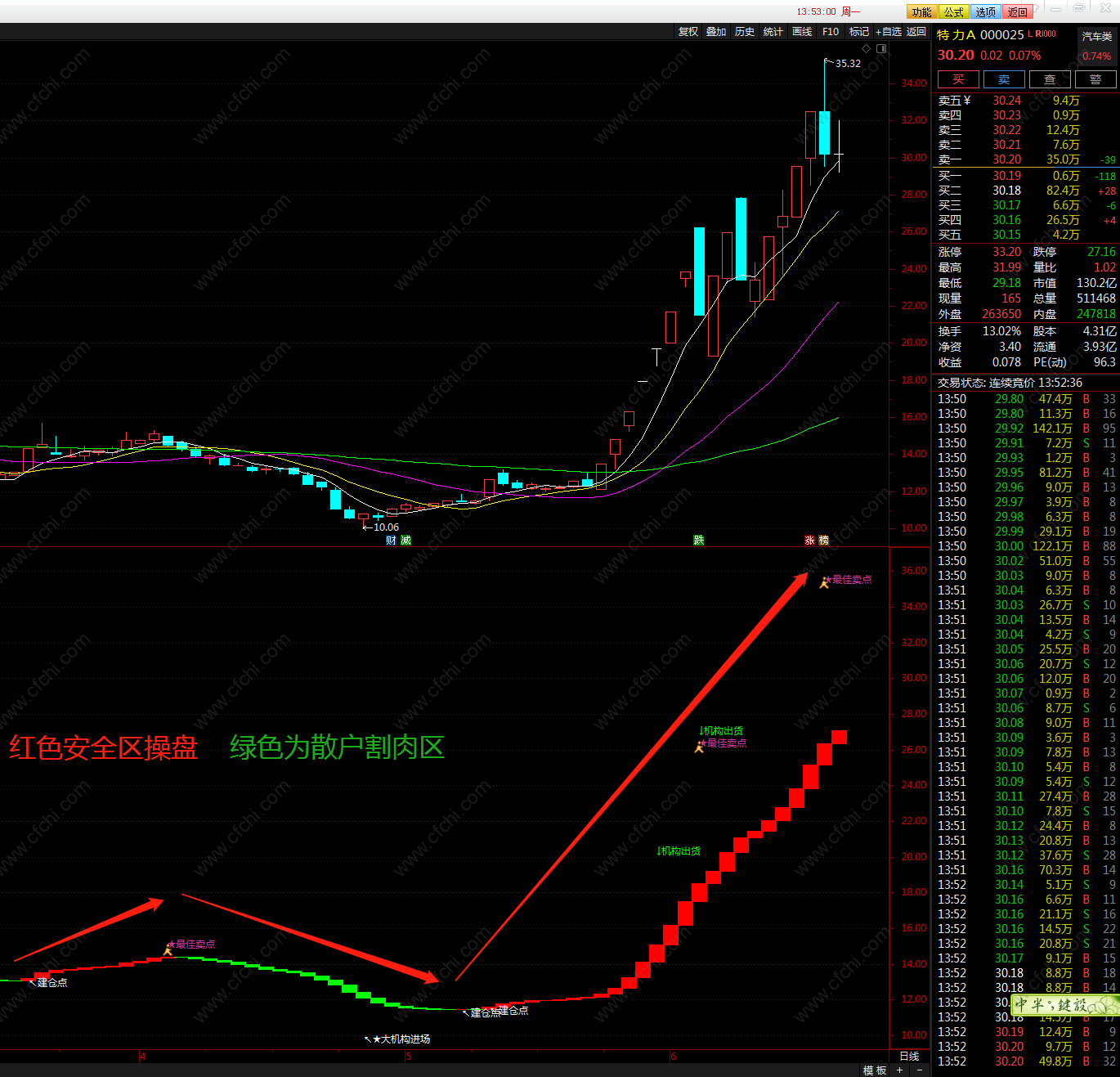
Task: Click the 日线 period label
Action: click(x=909, y=1057)
